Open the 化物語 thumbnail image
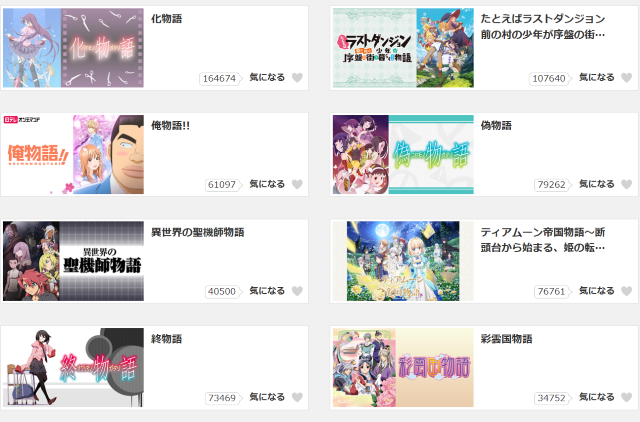This screenshot has width=640, height=422. tap(73, 48)
